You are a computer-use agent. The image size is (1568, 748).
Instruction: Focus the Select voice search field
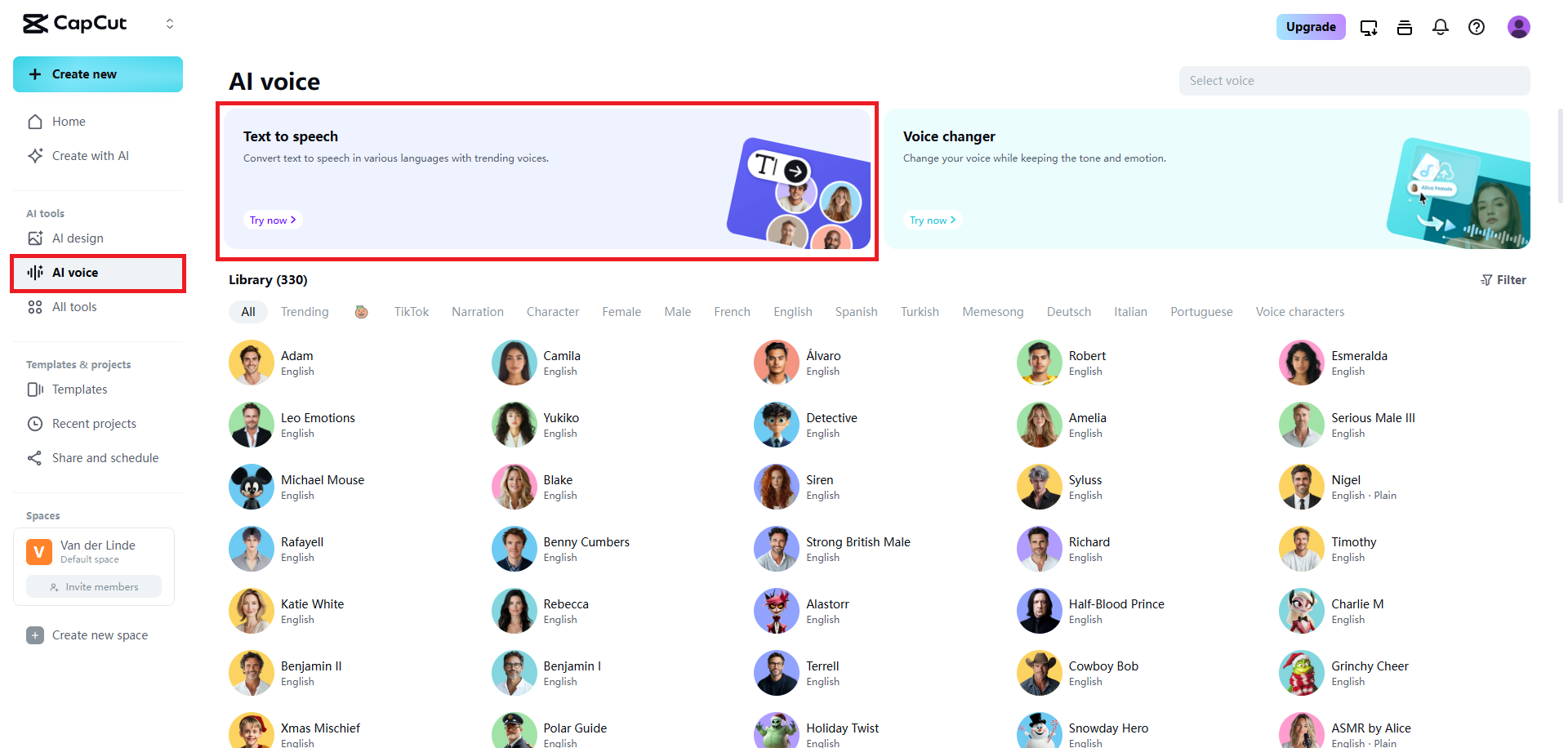pos(1354,81)
